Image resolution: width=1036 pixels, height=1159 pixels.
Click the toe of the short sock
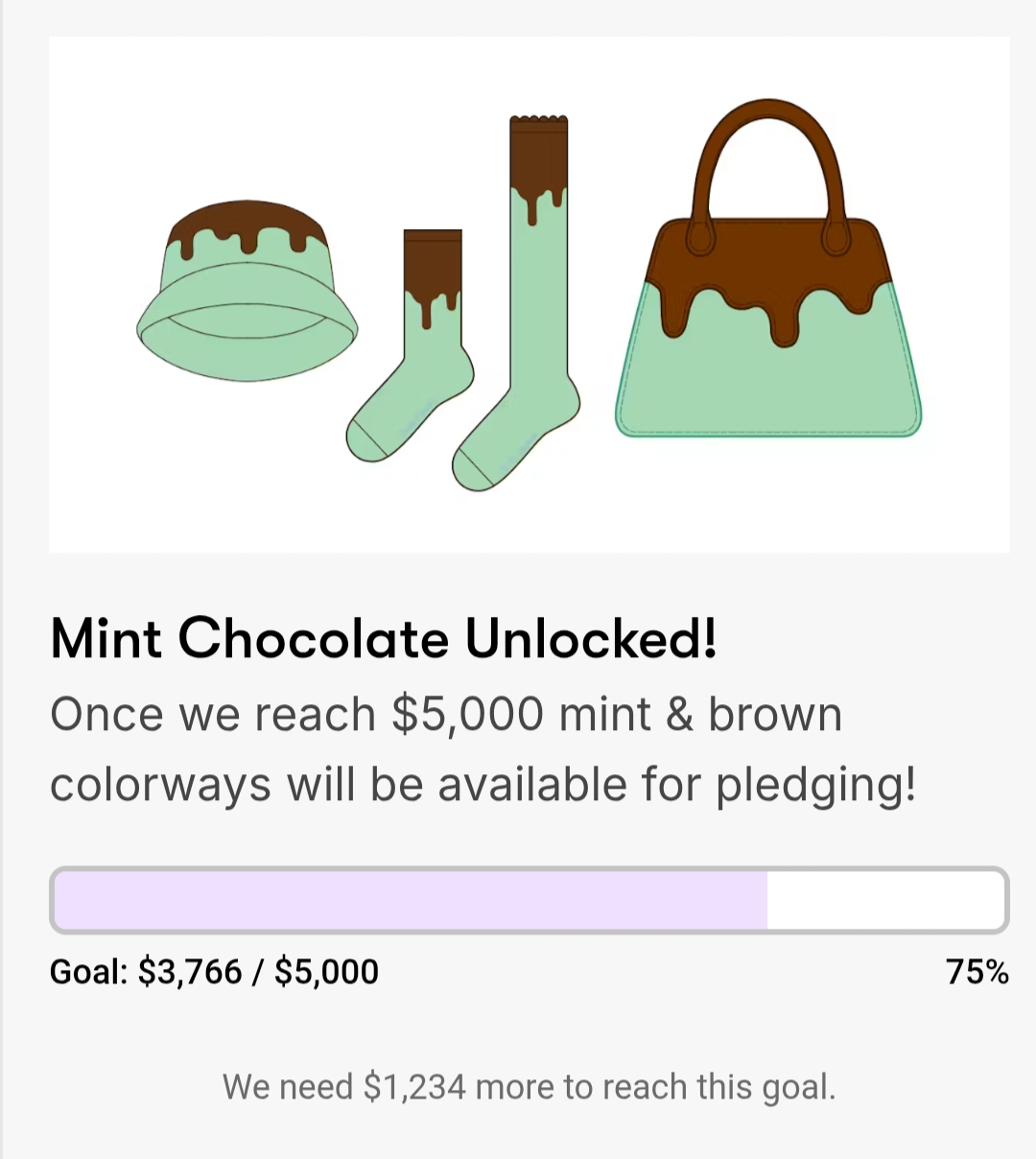[x=365, y=441]
